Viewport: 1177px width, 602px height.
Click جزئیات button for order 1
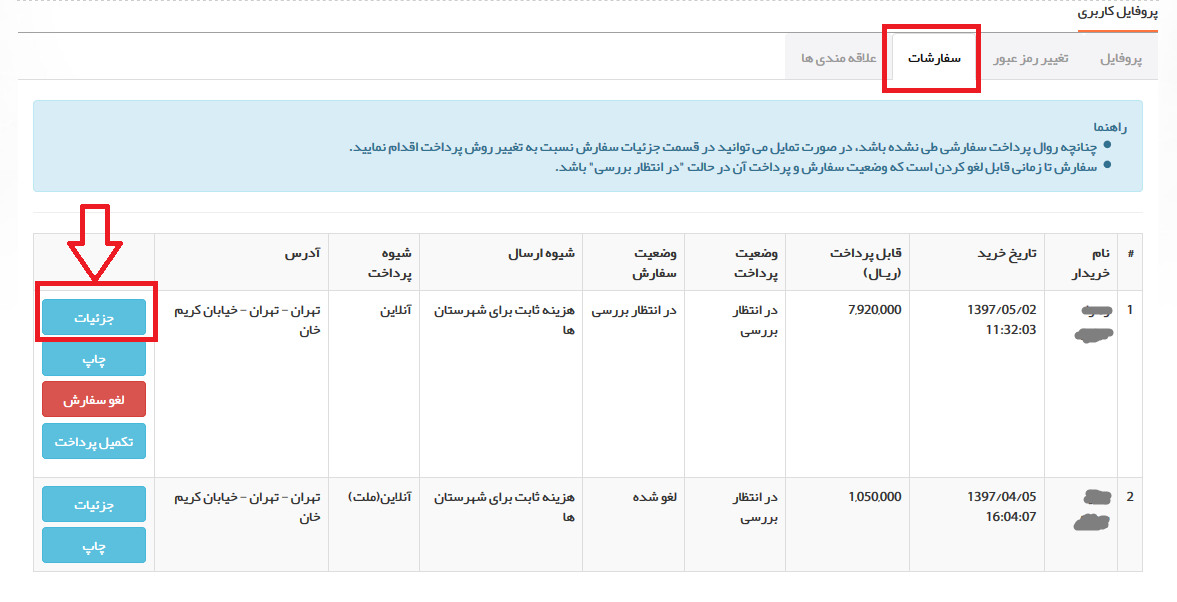point(94,318)
